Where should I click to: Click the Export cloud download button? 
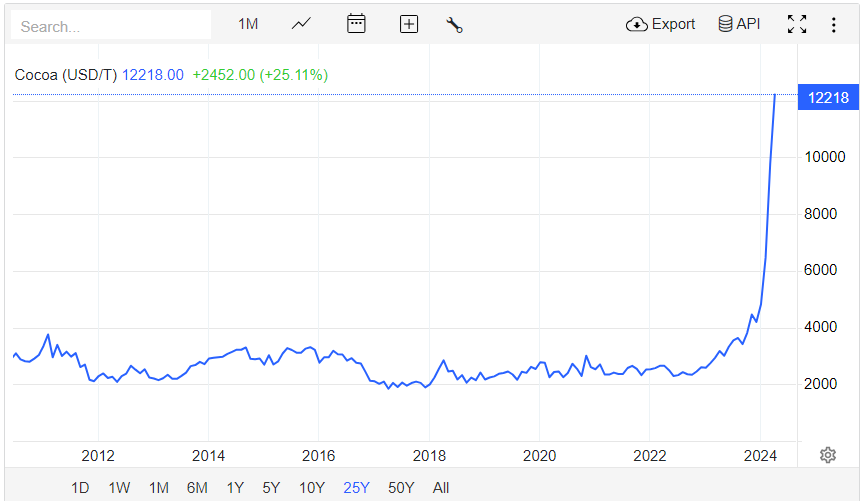tap(660, 24)
